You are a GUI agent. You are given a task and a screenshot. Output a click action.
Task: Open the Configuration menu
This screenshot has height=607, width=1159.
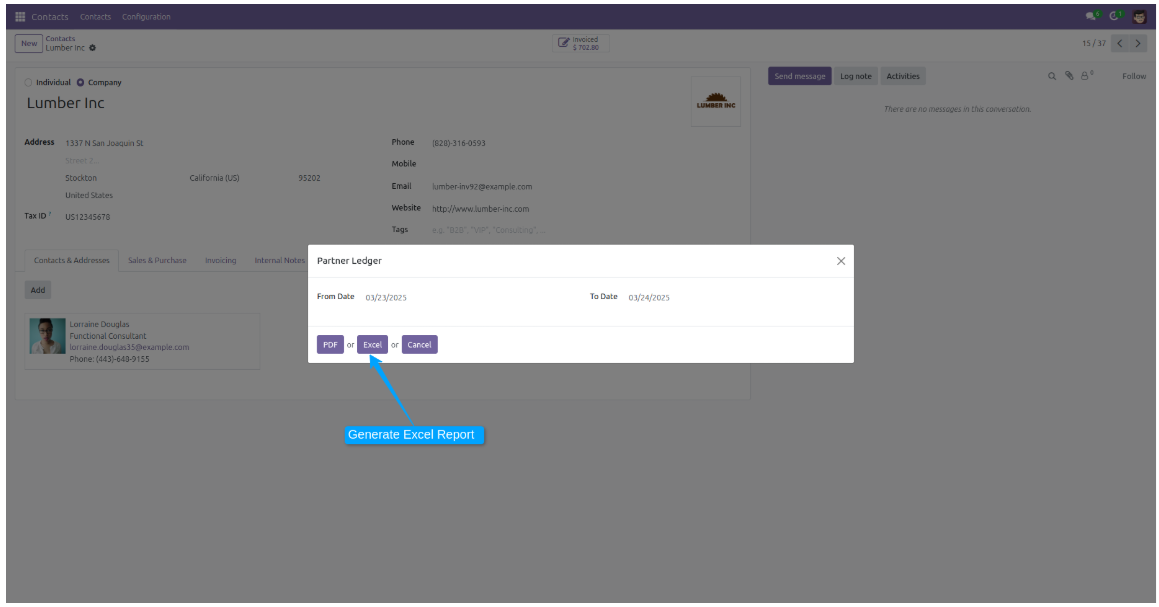(146, 17)
